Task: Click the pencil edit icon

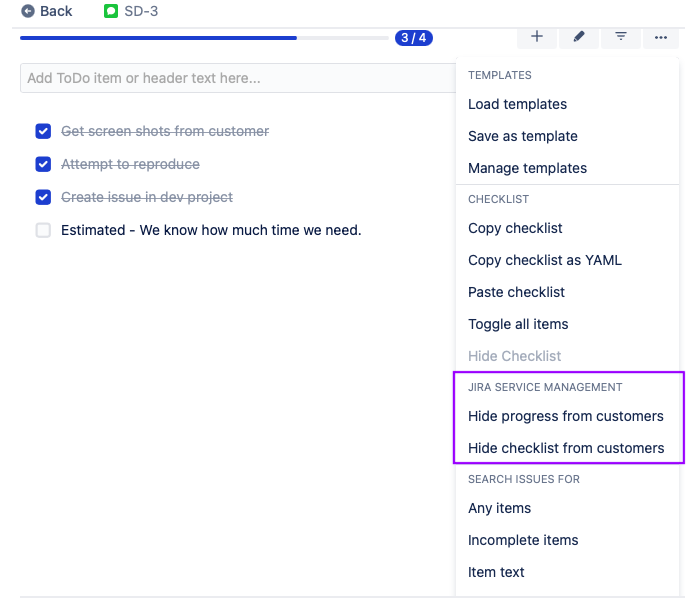Action: [579, 36]
